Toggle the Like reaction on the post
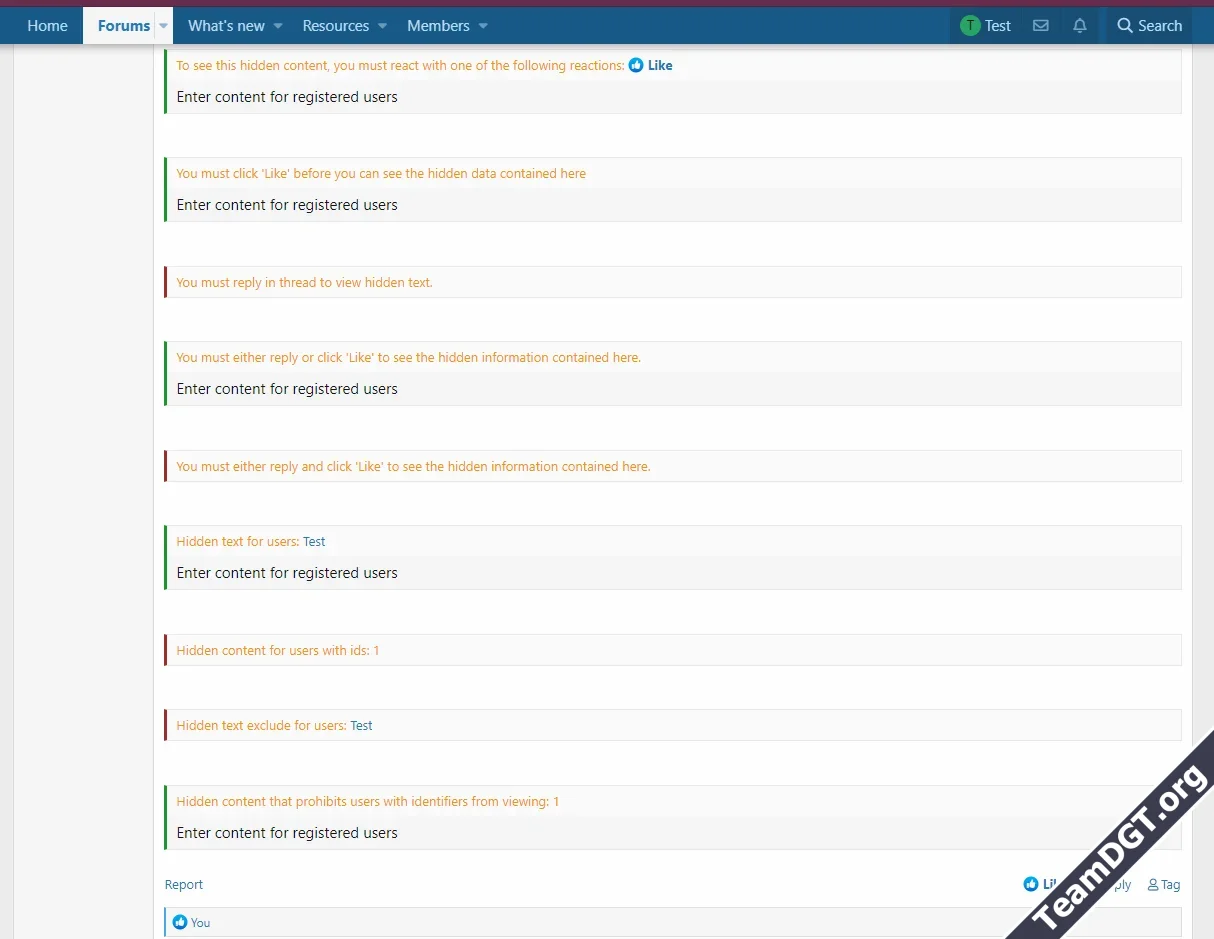Screen dimensions: 1214x939 click(x=1048, y=884)
